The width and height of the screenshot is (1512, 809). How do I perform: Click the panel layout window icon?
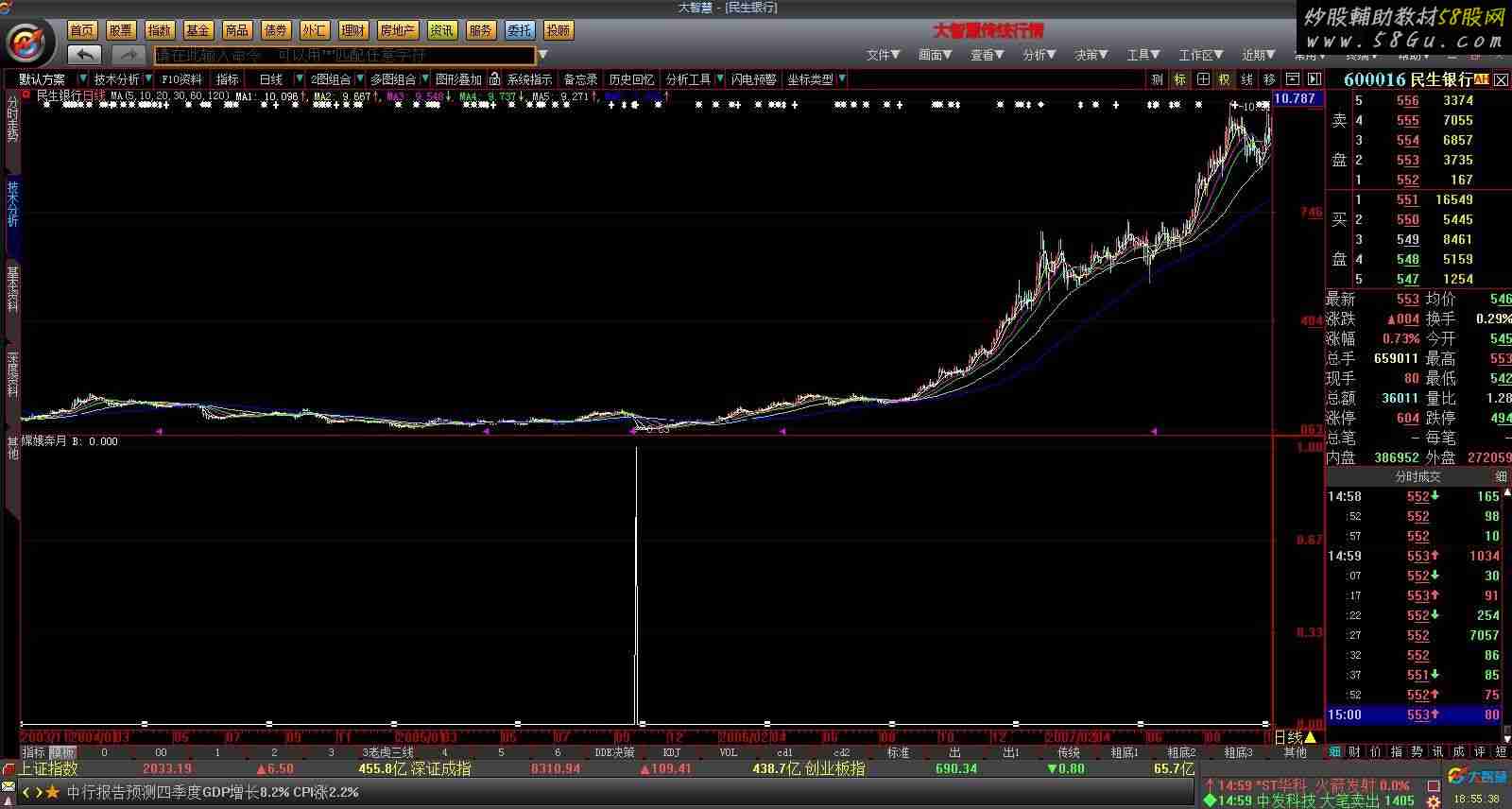coord(1292,79)
